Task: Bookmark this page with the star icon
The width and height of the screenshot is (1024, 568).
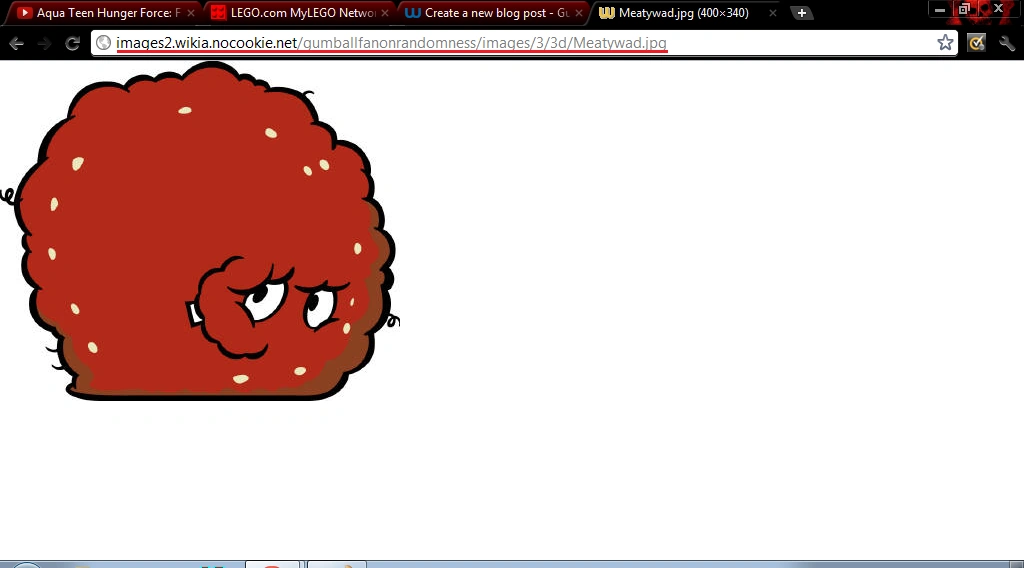Action: pos(945,43)
